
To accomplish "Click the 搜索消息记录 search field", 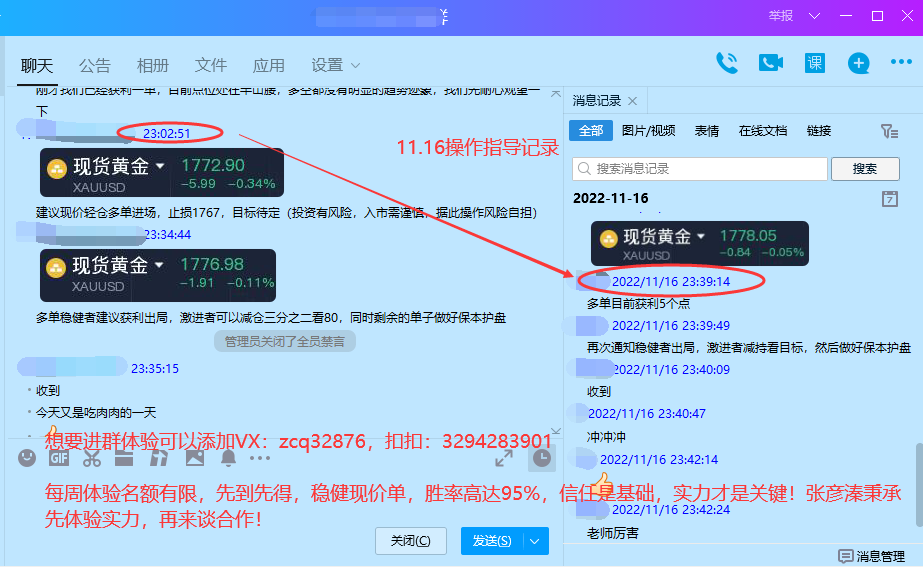I will click(700, 169).
